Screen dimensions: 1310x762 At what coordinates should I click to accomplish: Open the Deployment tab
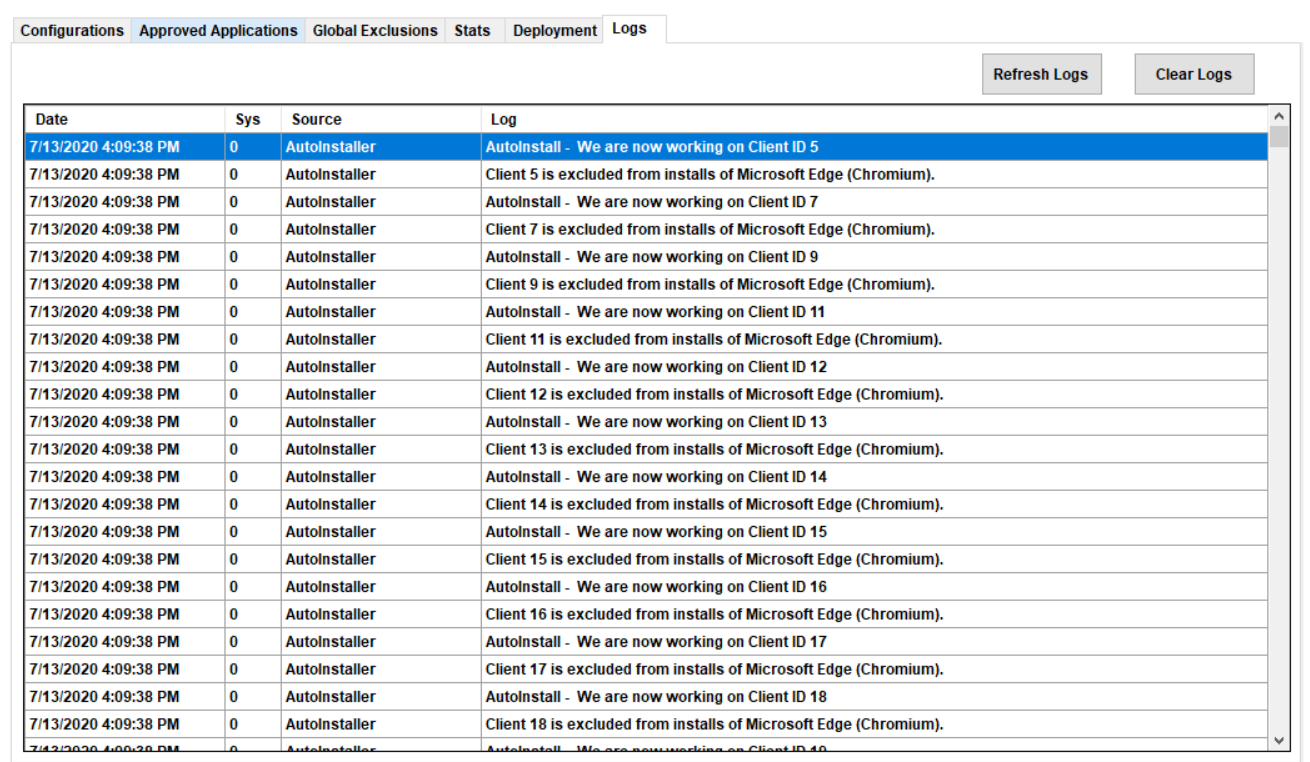coord(554,31)
